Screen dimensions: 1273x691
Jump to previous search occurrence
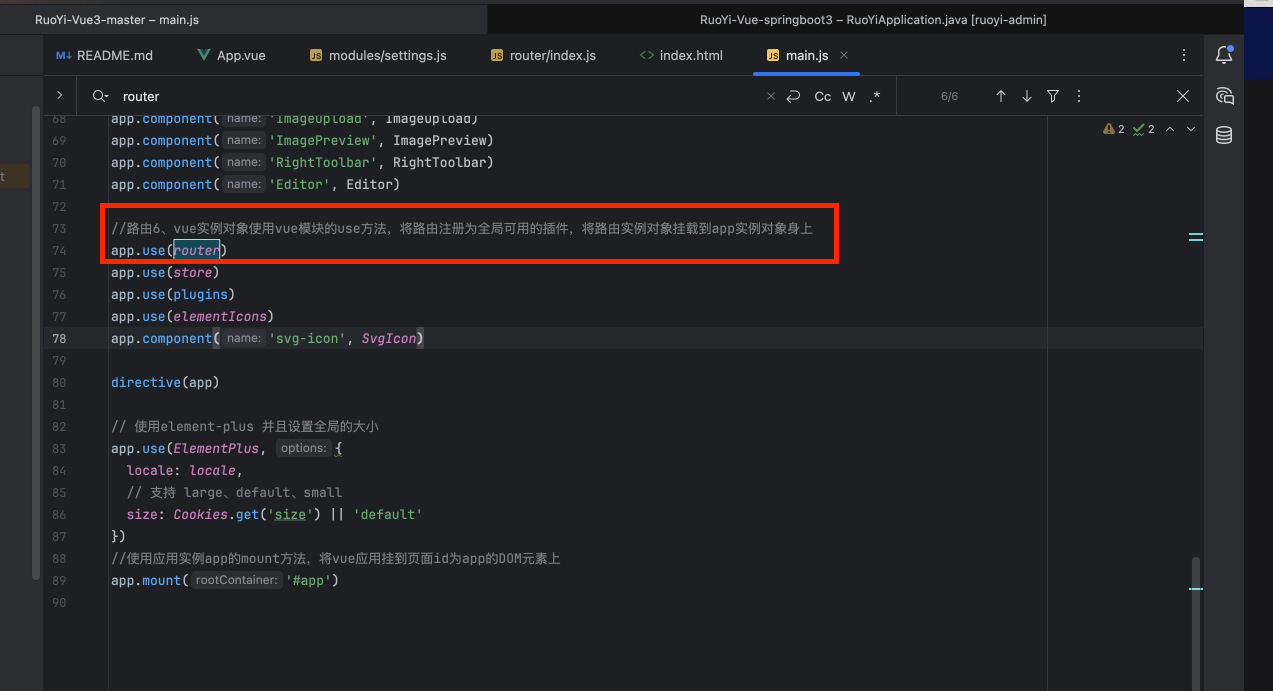tap(1000, 96)
